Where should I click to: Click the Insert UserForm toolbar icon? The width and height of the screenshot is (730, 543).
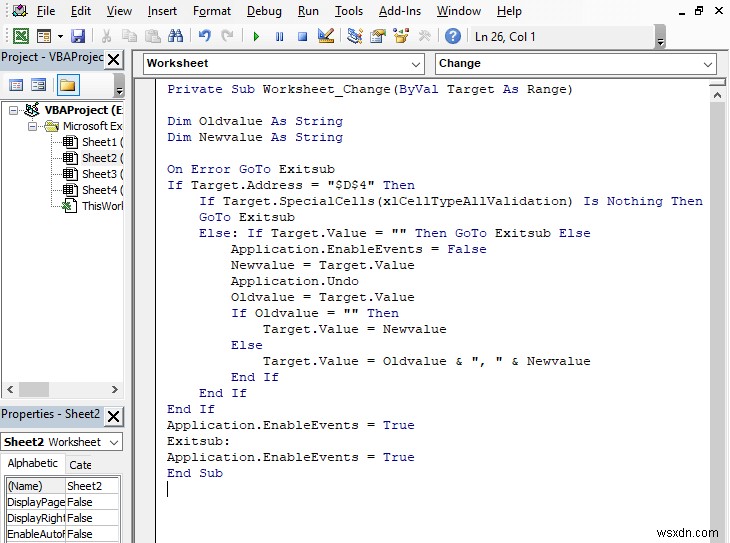44,36
